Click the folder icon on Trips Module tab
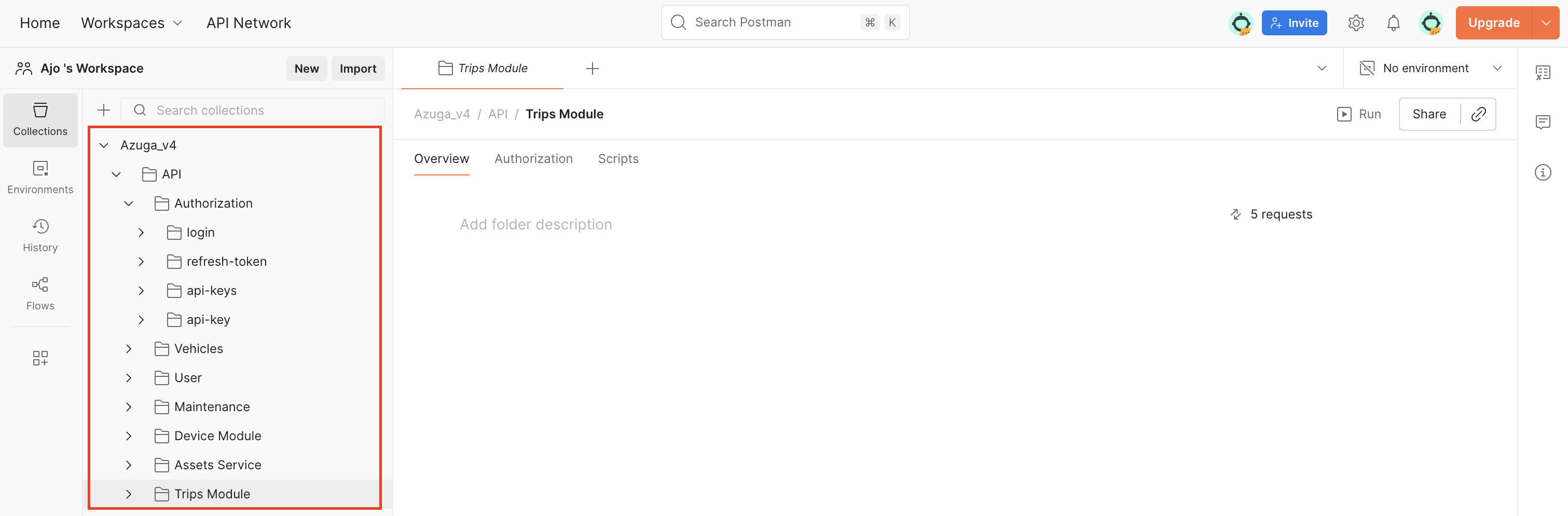The height and width of the screenshot is (516, 1568). (446, 68)
